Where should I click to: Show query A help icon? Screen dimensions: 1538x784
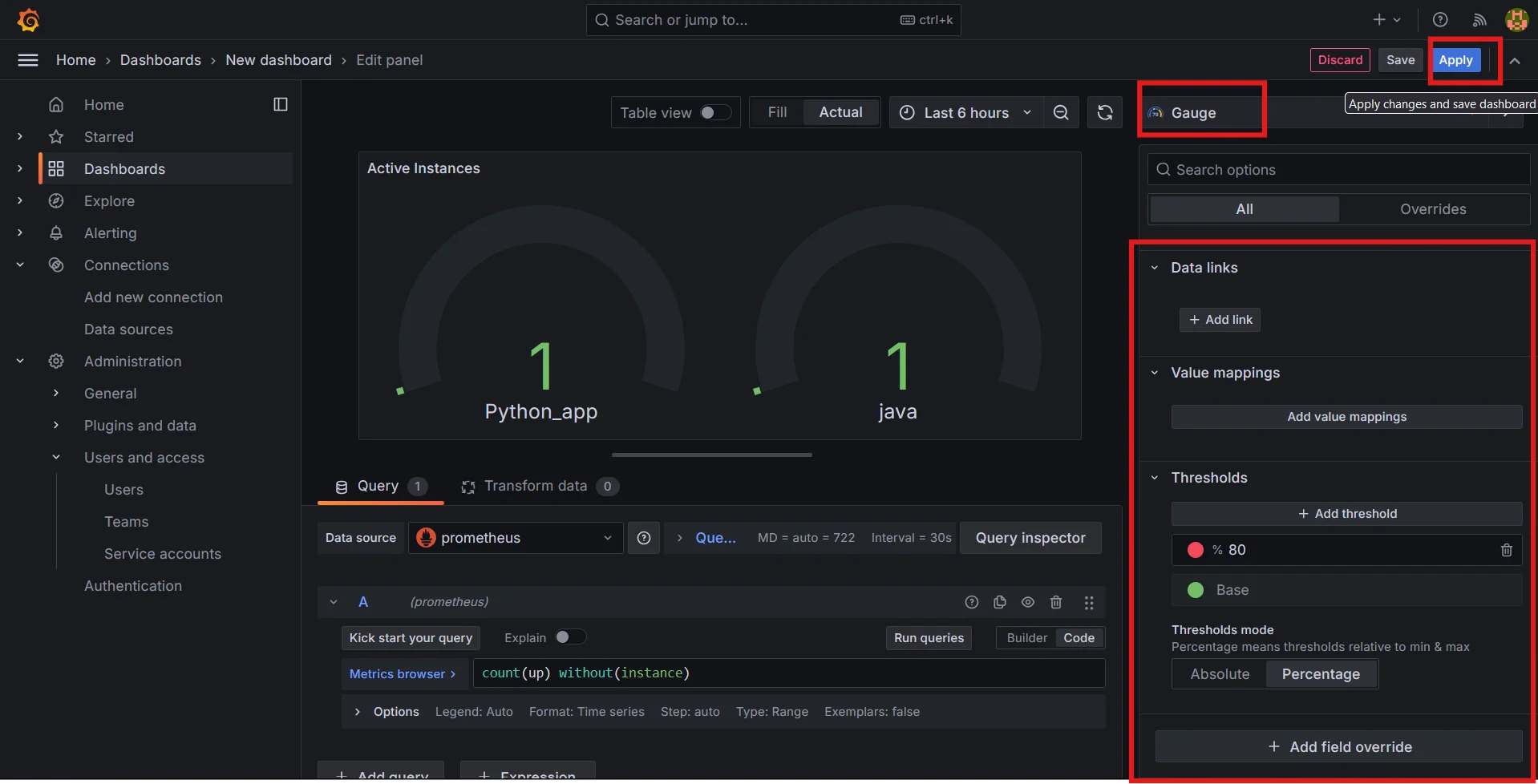[972, 602]
